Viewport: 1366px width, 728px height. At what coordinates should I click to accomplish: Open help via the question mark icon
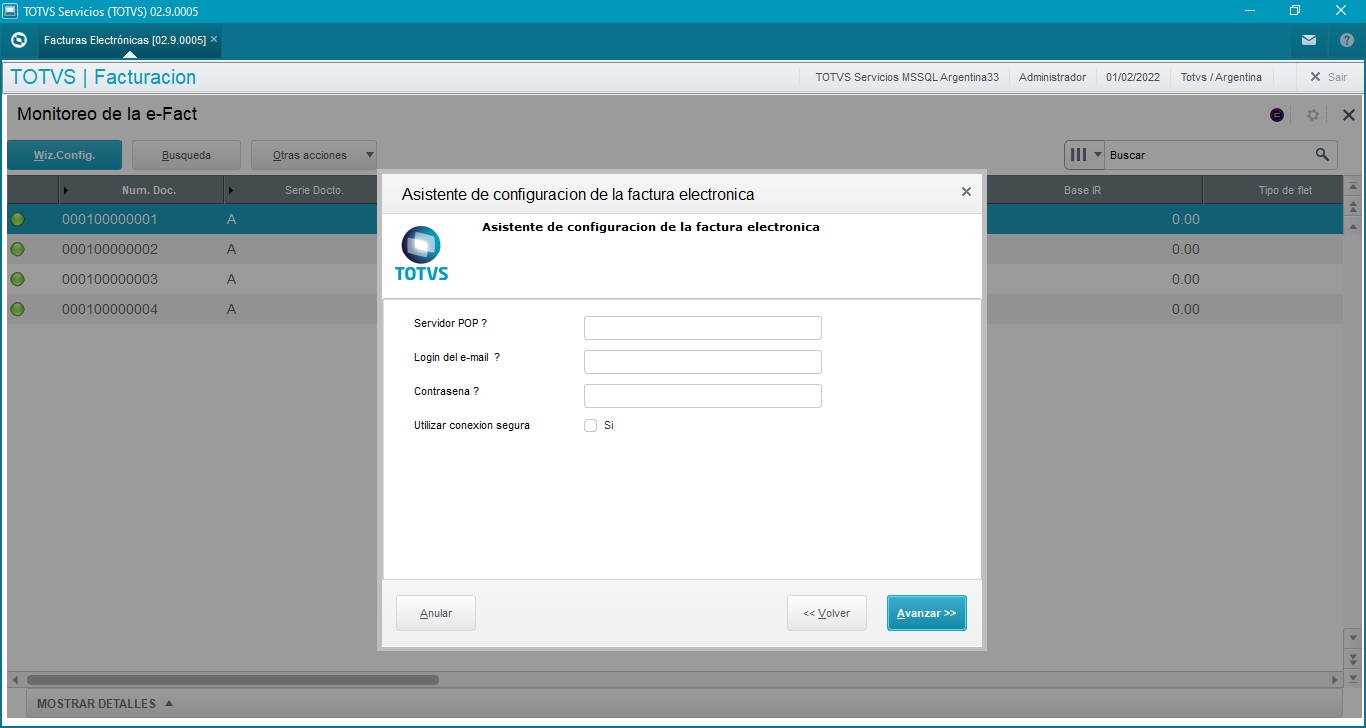(x=1346, y=40)
